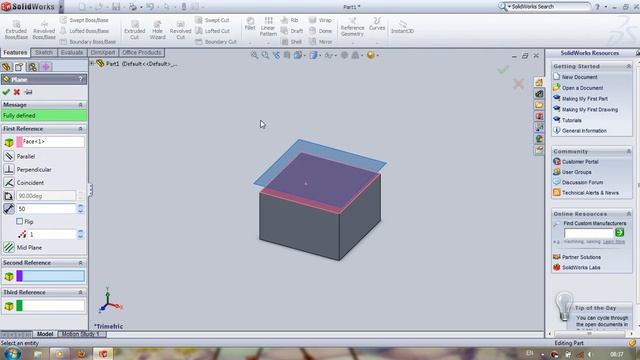Screen dimensions: 640x360
Task: Select the Linear Pattern tool
Action: (268, 27)
